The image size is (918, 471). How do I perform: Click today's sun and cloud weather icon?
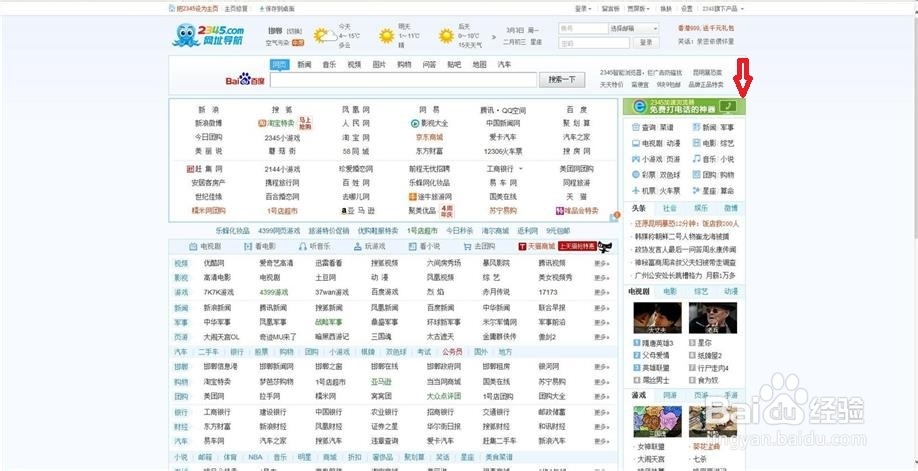point(324,36)
